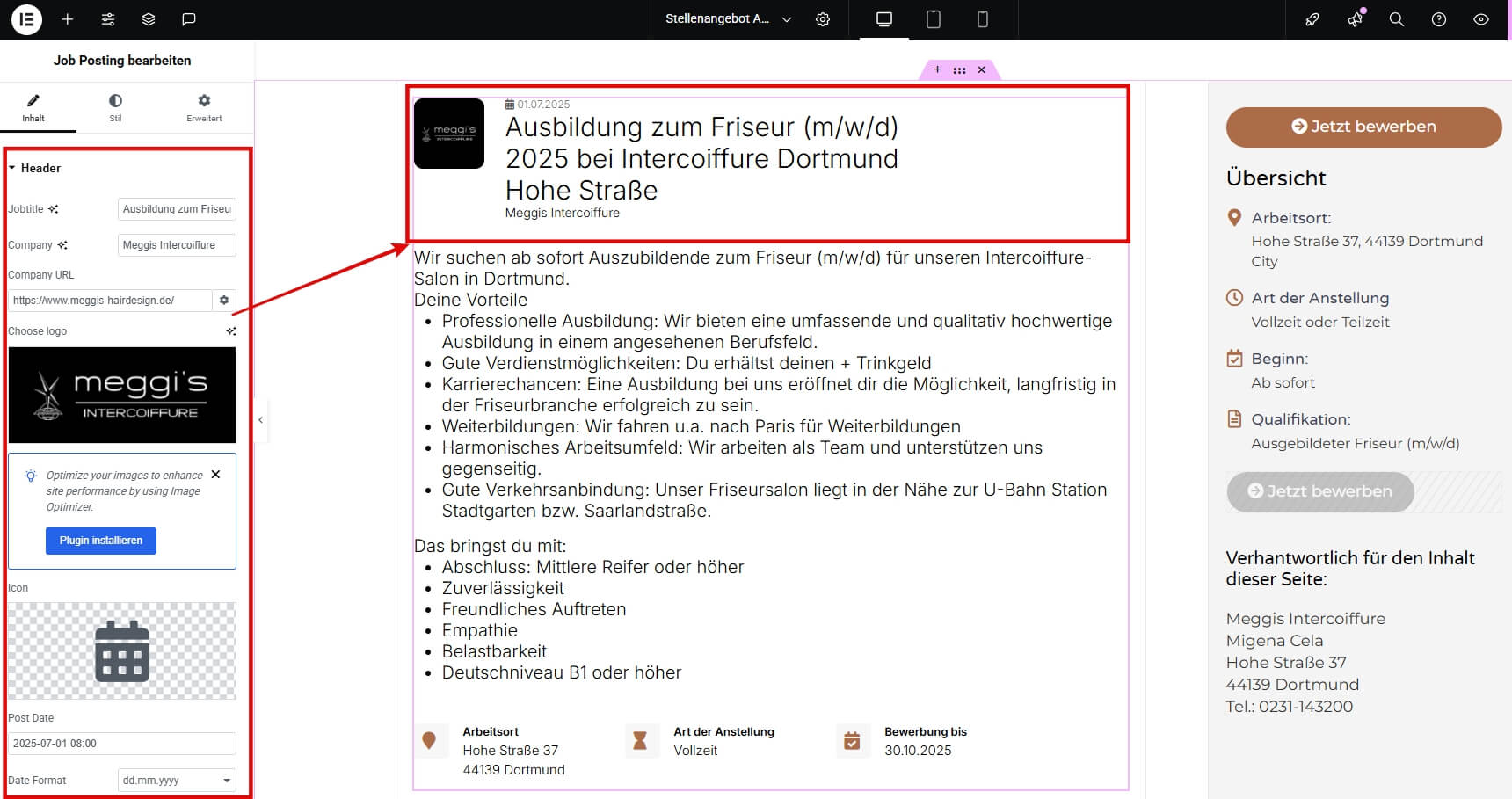Open page settings gear in top bar
This screenshot has height=799, width=1512.
(x=823, y=19)
